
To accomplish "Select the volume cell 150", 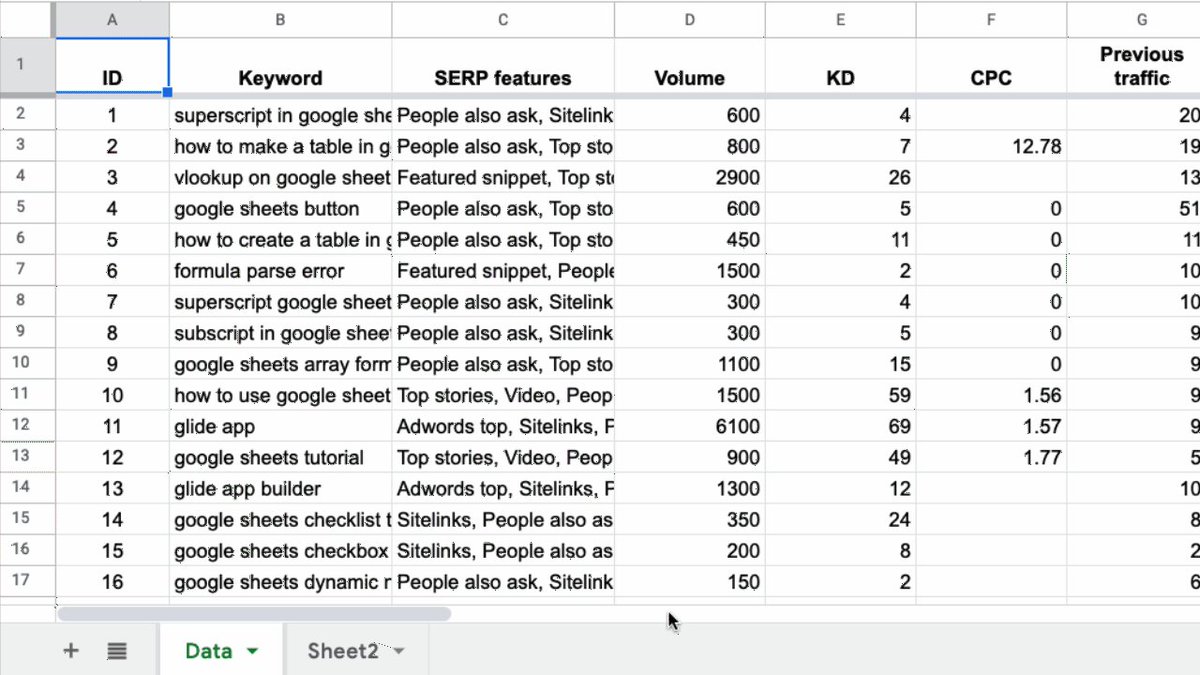I will point(690,582).
